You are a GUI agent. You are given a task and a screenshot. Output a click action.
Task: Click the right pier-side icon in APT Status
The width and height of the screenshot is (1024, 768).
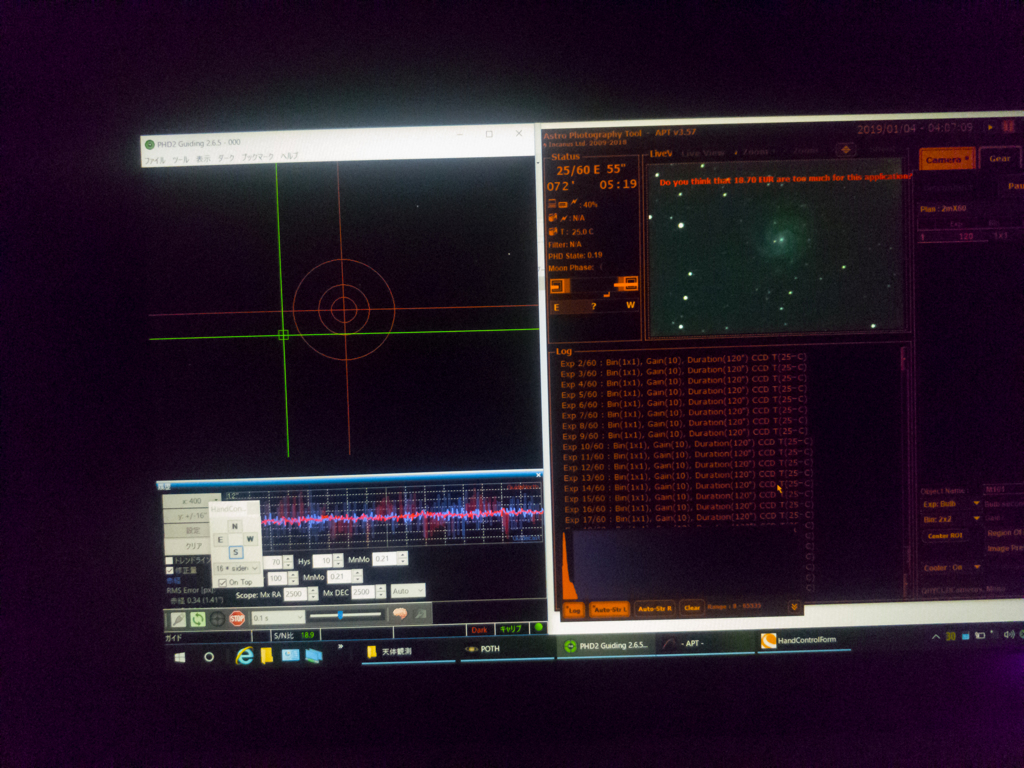coord(627,283)
